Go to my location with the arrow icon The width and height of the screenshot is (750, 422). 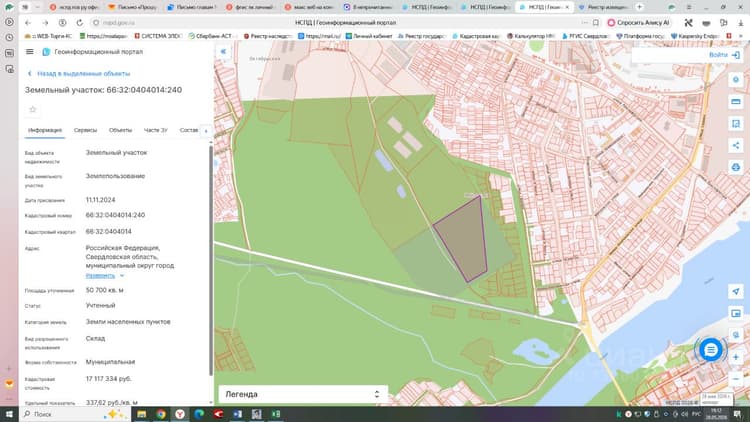pos(736,291)
